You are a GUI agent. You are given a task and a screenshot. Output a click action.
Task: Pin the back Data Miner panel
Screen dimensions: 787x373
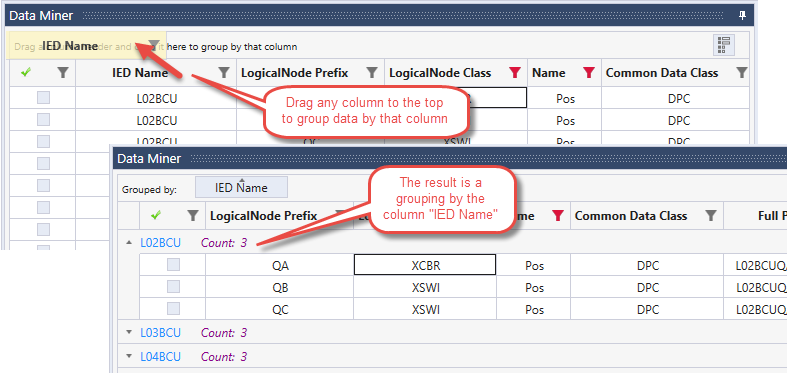(742, 16)
